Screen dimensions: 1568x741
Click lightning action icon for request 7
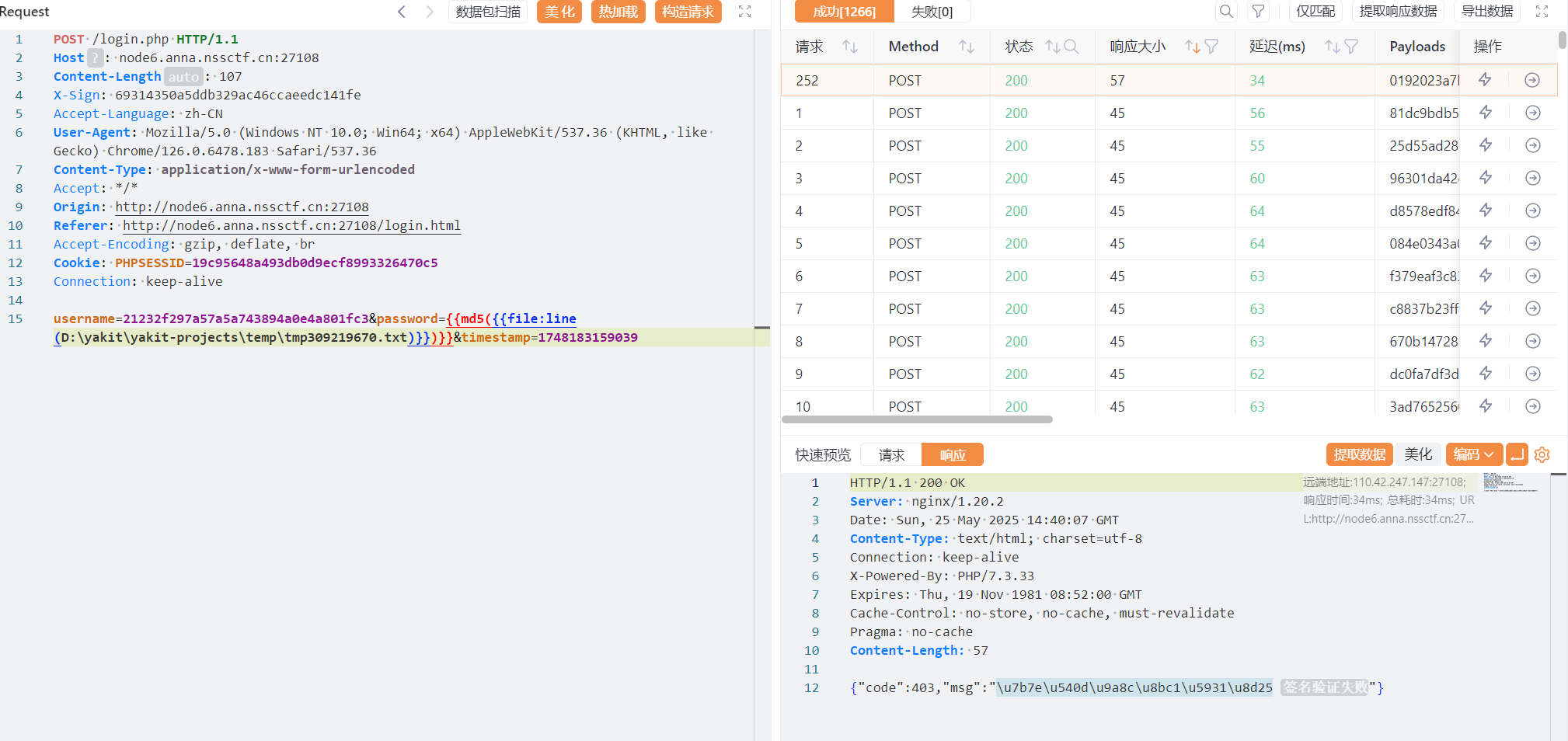click(1485, 308)
